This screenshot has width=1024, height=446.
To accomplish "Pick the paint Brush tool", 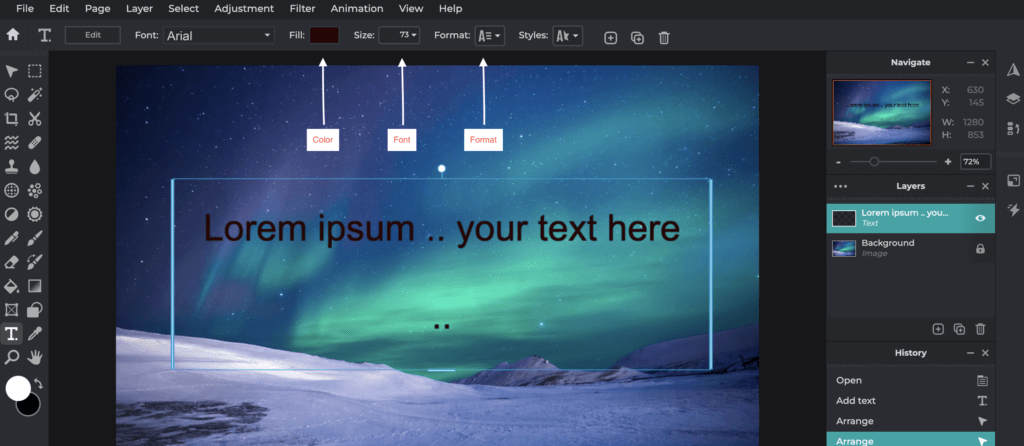I will [35, 238].
